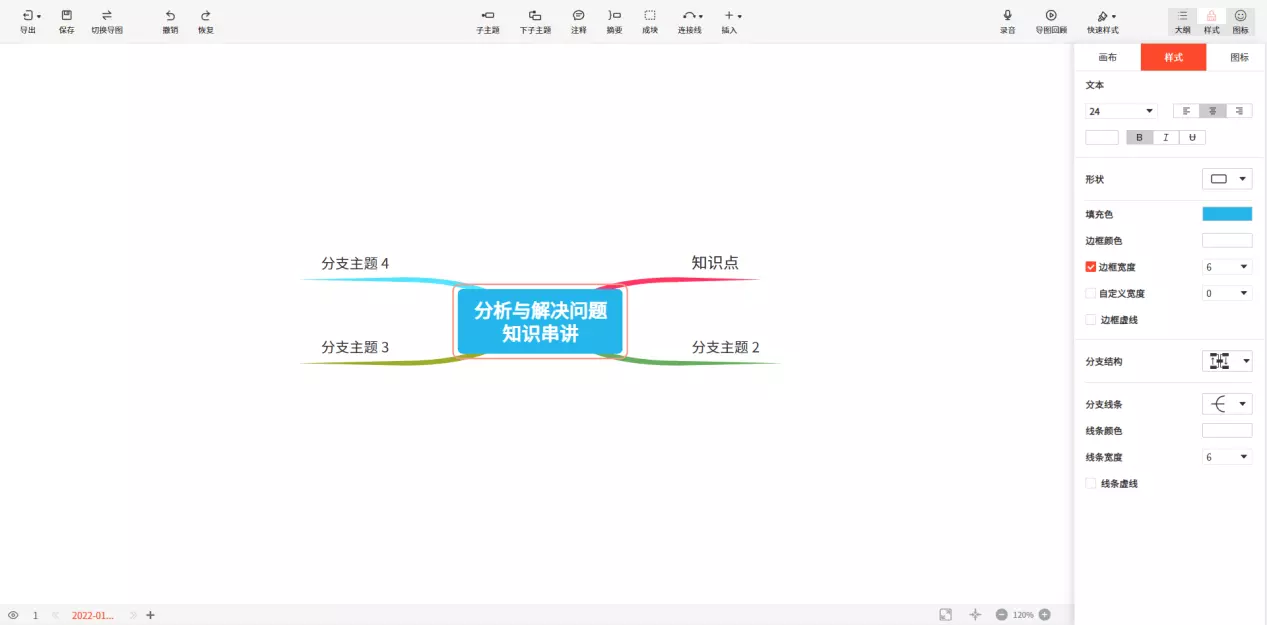
Task: Add a 子主题 (subtopic) from toolbar
Action: click(487, 16)
